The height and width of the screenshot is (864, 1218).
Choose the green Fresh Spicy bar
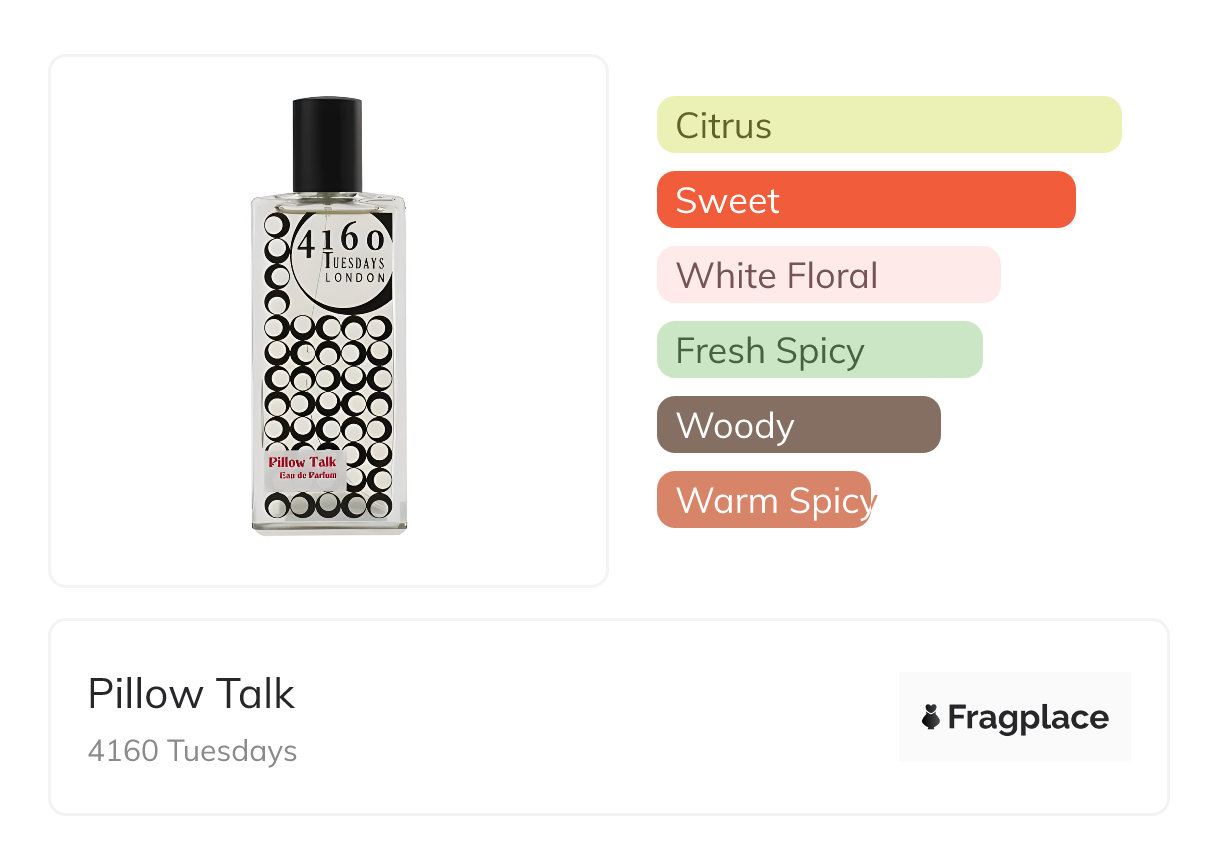(x=819, y=350)
